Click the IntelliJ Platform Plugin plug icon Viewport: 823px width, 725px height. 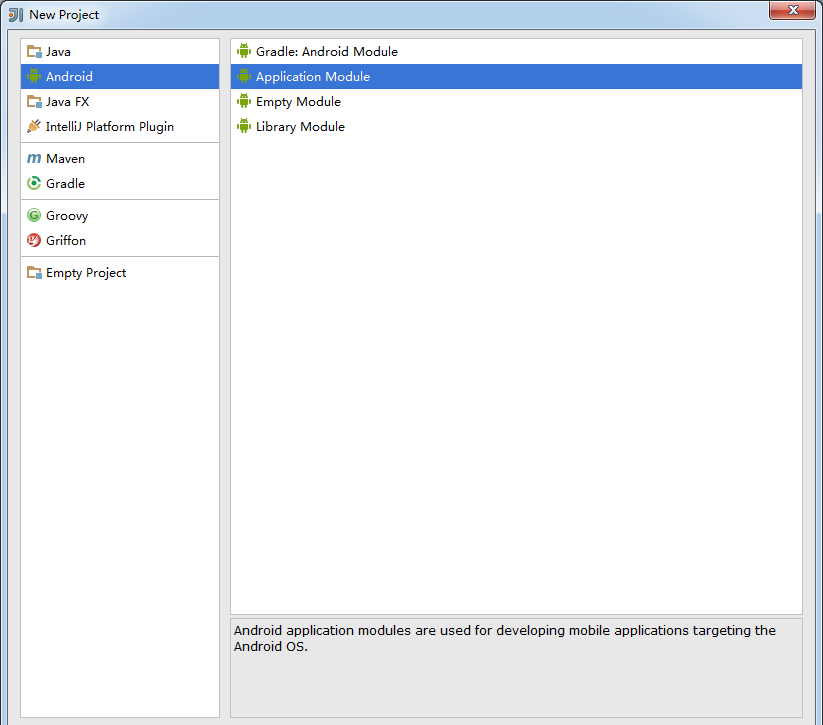[34, 126]
